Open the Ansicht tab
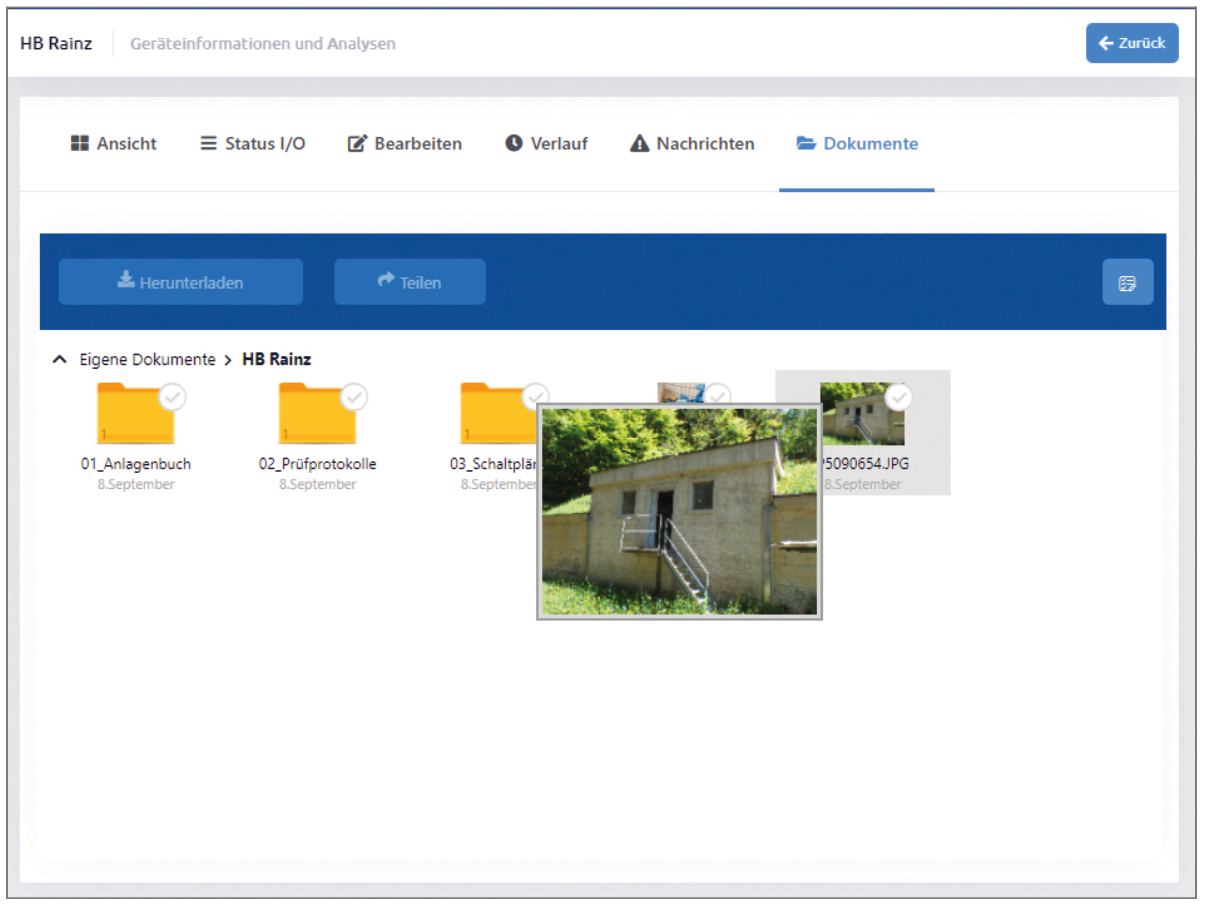The image size is (1208, 908). (113, 144)
